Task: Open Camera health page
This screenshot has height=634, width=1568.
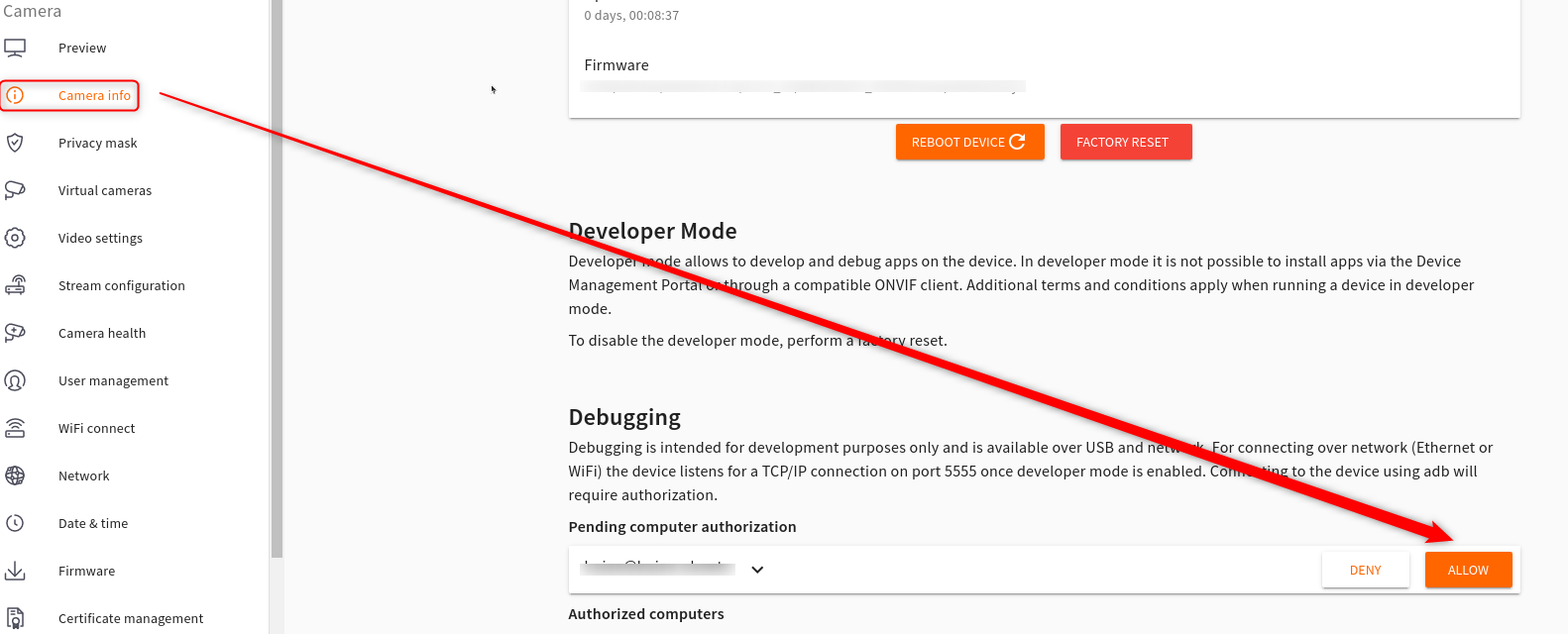Action: [102, 333]
